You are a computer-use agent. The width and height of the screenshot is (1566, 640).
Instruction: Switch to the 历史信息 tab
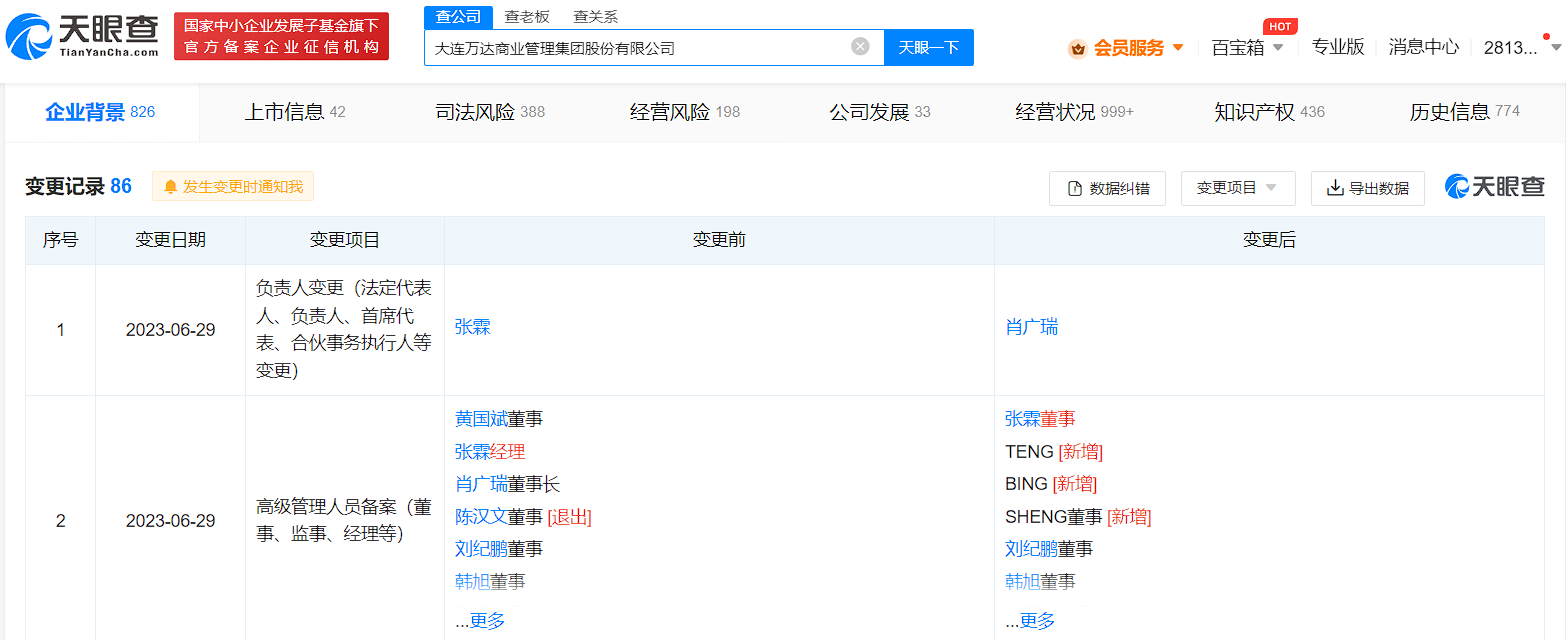(1453, 112)
